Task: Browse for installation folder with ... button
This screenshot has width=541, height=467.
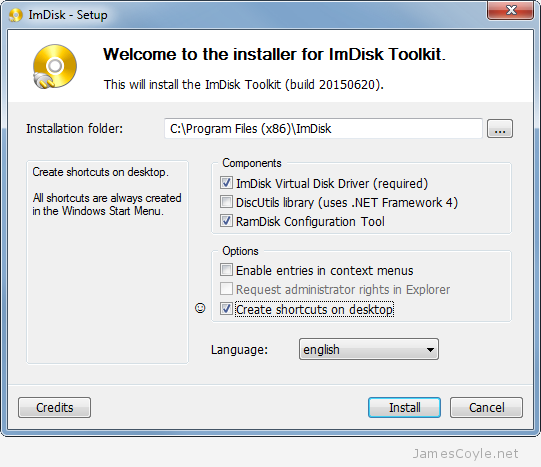Action: coord(500,129)
